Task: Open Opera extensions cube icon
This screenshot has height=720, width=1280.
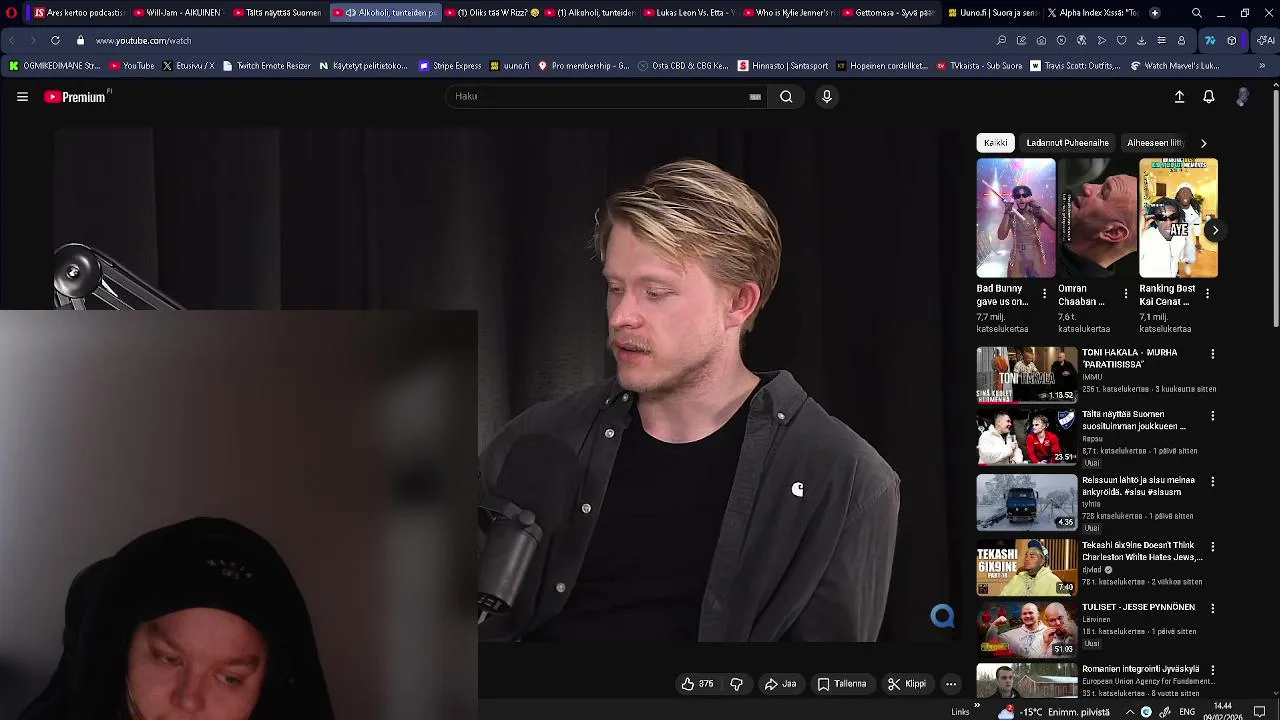Action: click(x=1231, y=41)
